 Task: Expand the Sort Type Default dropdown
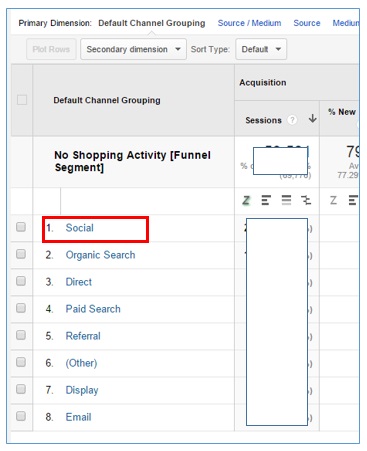click(261, 49)
